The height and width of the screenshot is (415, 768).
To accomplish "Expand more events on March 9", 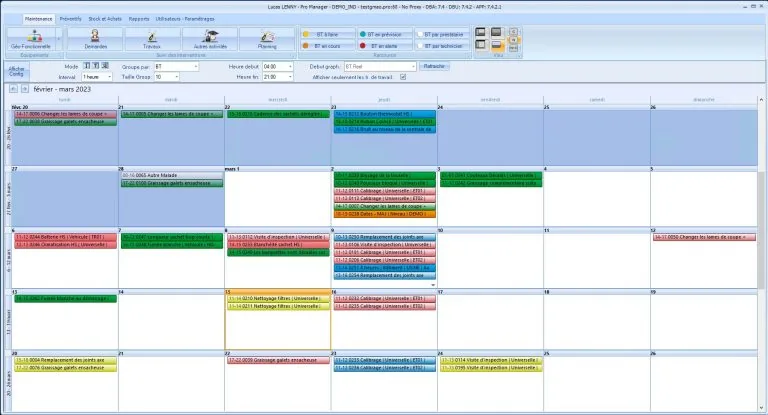I will pyautogui.click(x=432, y=285).
